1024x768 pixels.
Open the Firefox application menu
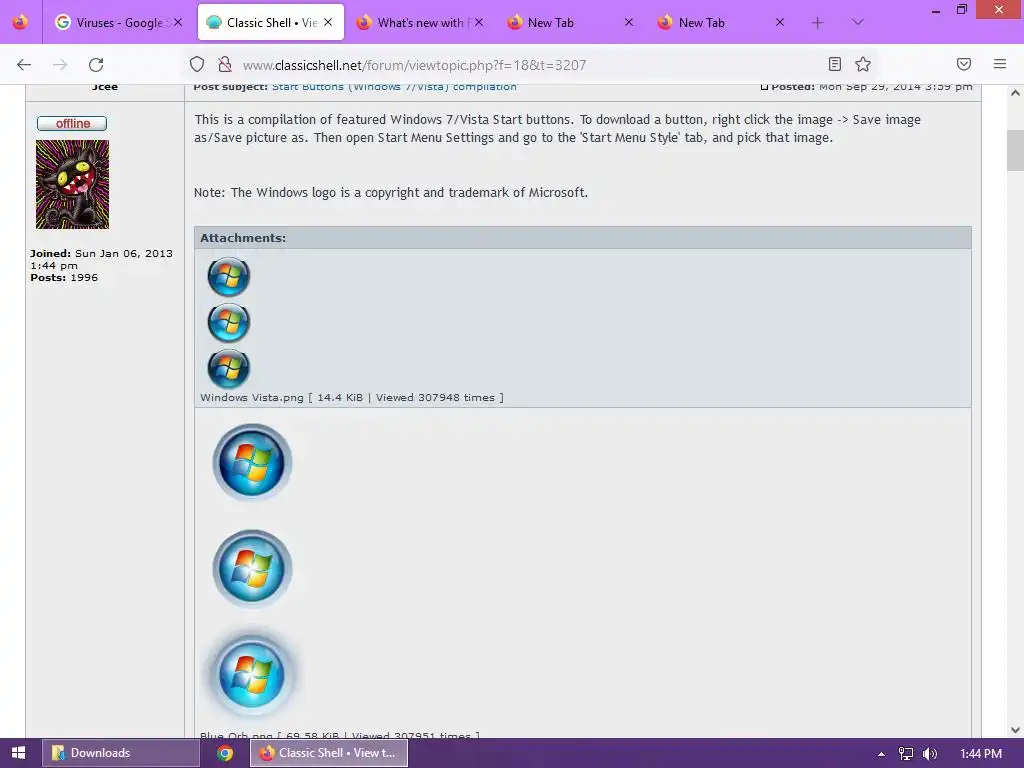point(1000,64)
